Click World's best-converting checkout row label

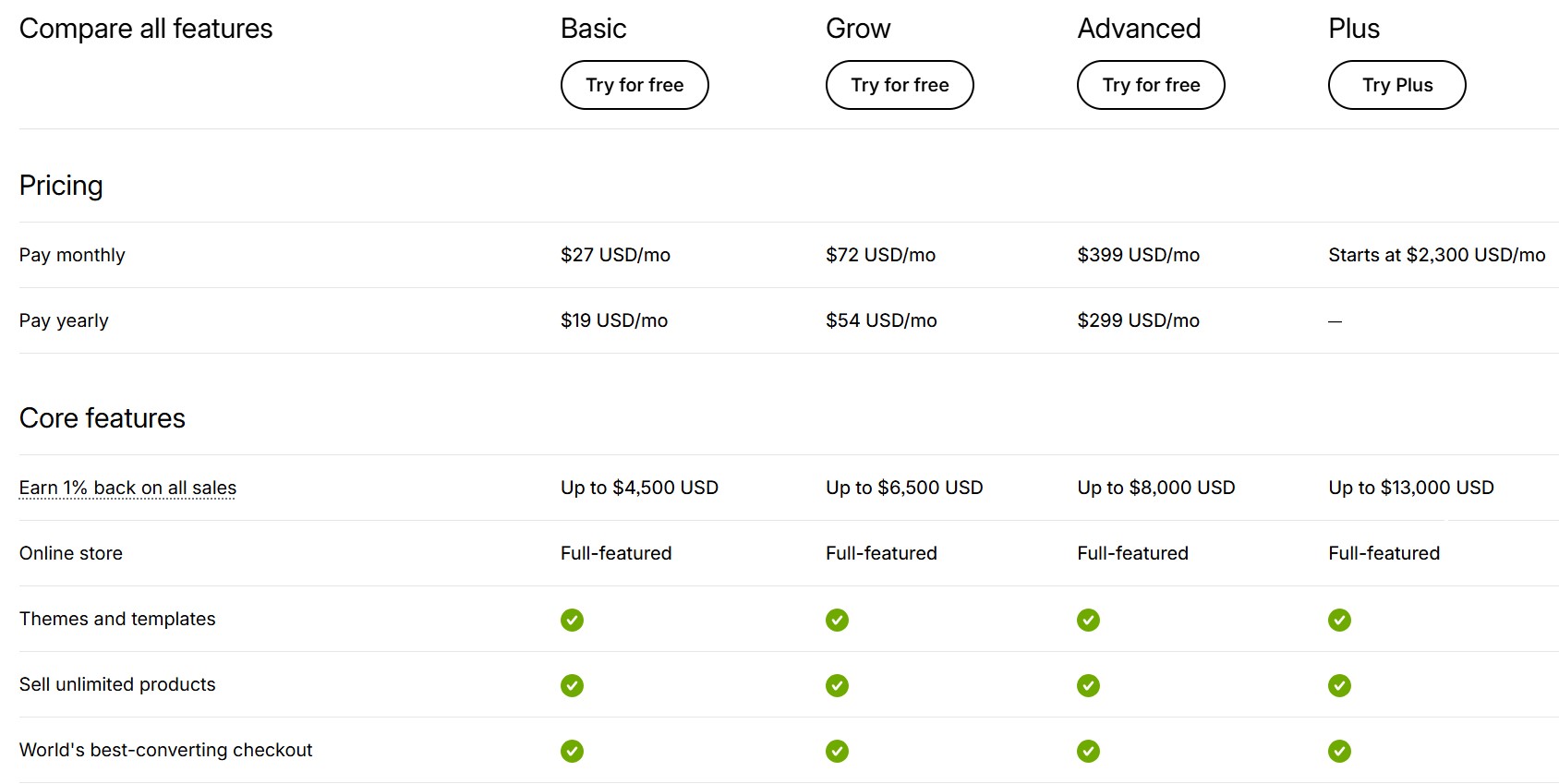(165, 750)
